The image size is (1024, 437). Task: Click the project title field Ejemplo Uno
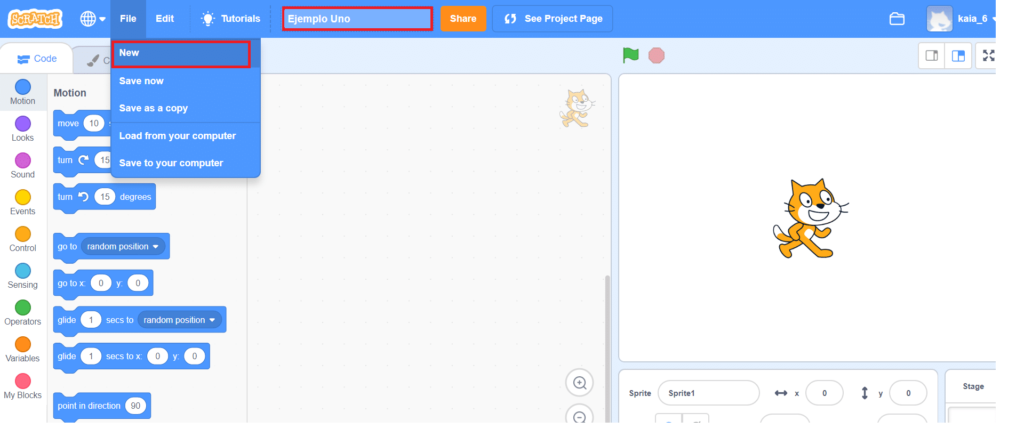tap(357, 19)
